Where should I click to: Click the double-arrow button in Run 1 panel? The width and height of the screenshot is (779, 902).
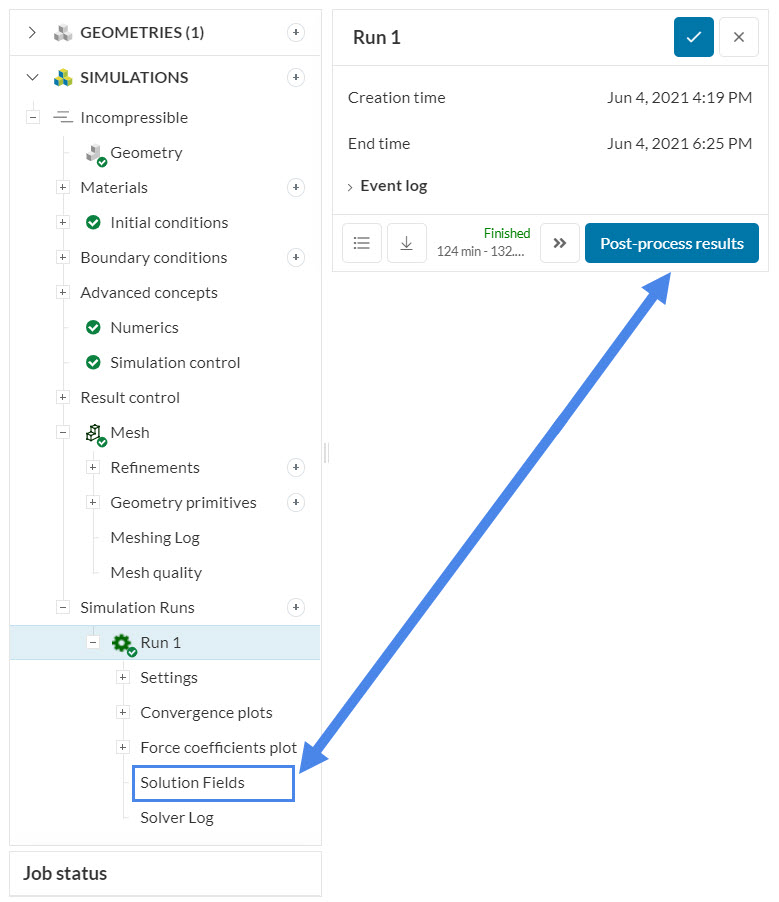tap(560, 243)
